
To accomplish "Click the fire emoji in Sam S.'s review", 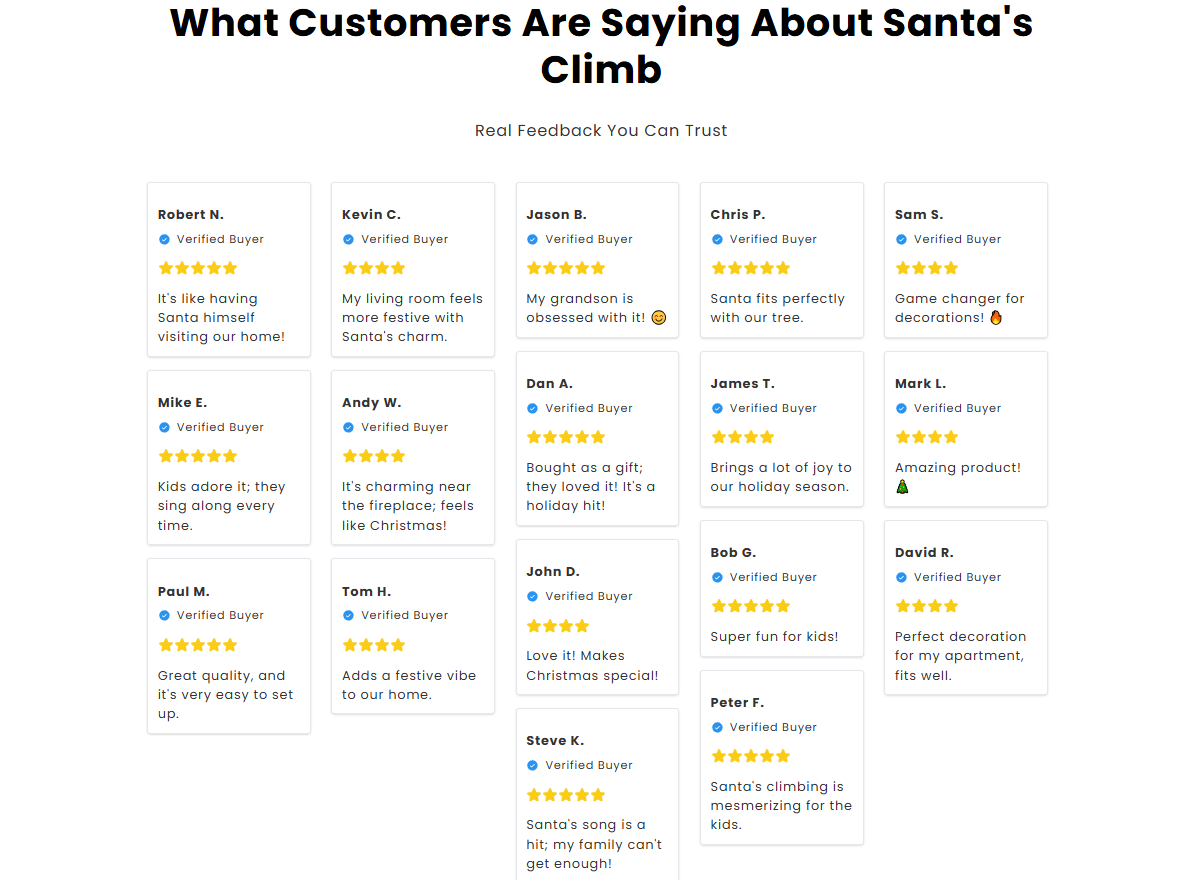I will (995, 318).
